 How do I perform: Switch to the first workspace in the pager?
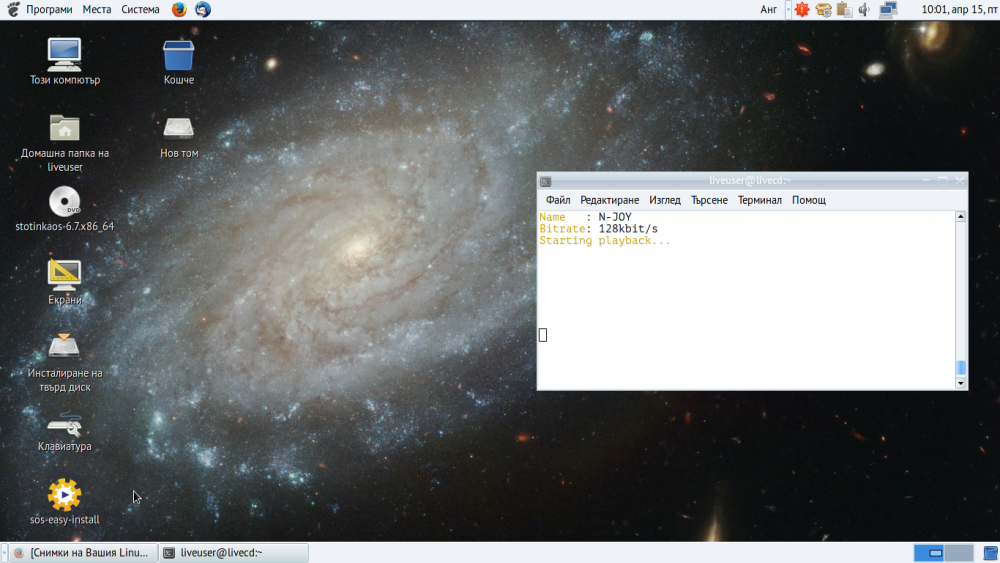(929, 553)
